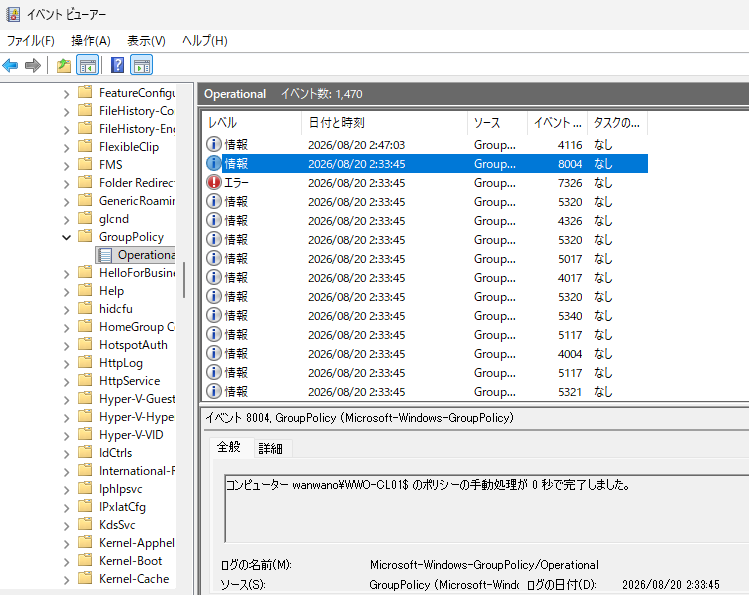Open the ヘルプ(H) menu
The width and height of the screenshot is (749, 595).
[x=205, y=41]
